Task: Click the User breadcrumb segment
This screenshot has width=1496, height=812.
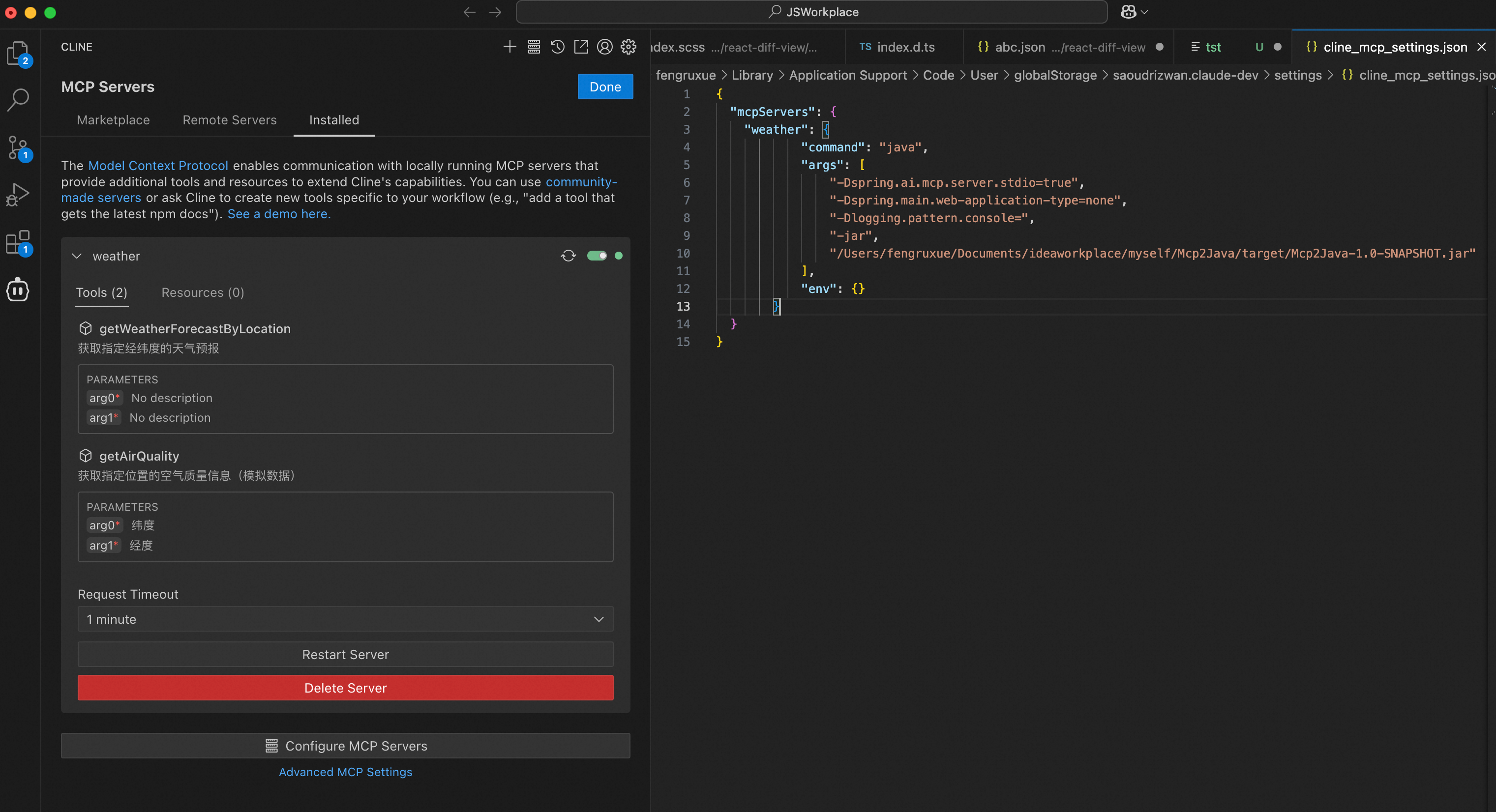Action: point(984,75)
